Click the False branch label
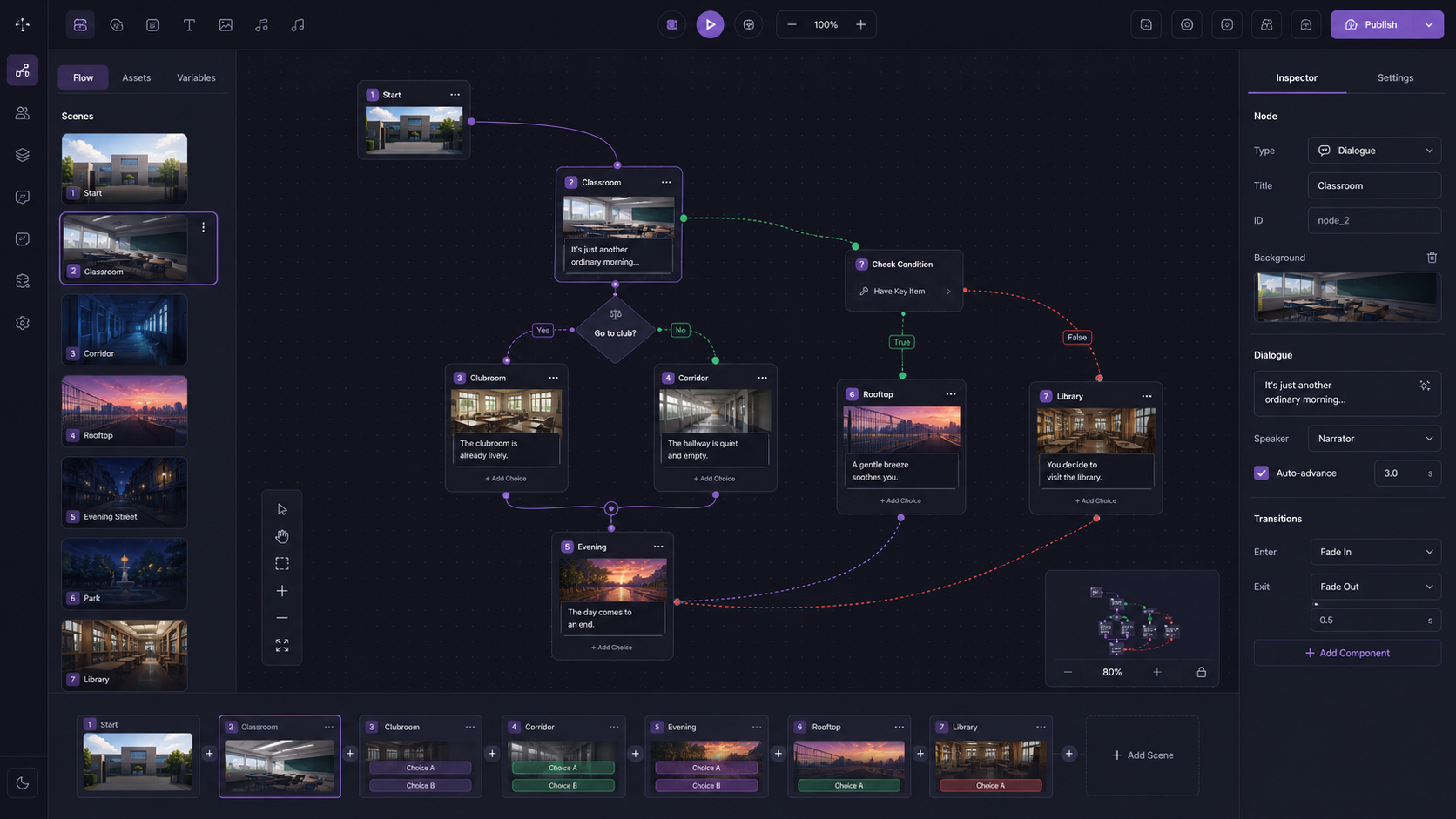 pyautogui.click(x=1077, y=338)
